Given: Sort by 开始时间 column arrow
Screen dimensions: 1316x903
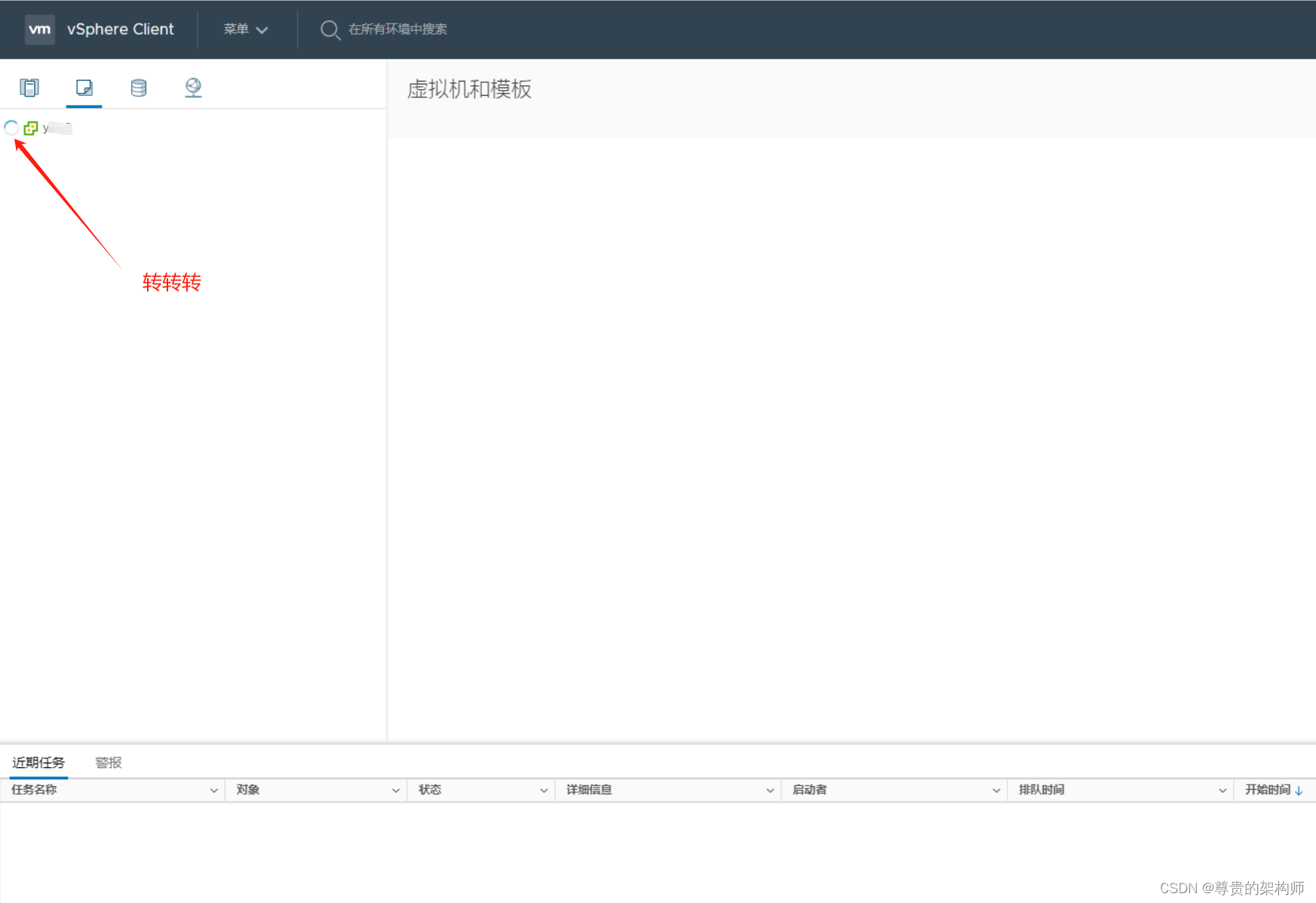Looking at the screenshot, I should click(x=1299, y=791).
